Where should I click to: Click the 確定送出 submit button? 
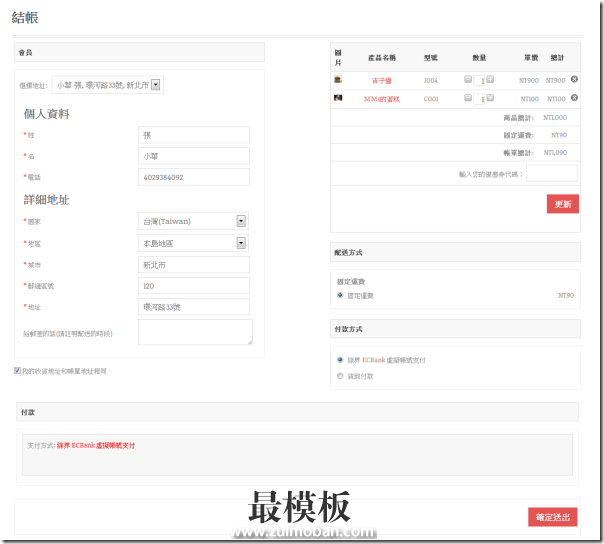pyautogui.click(x=552, y=517)
